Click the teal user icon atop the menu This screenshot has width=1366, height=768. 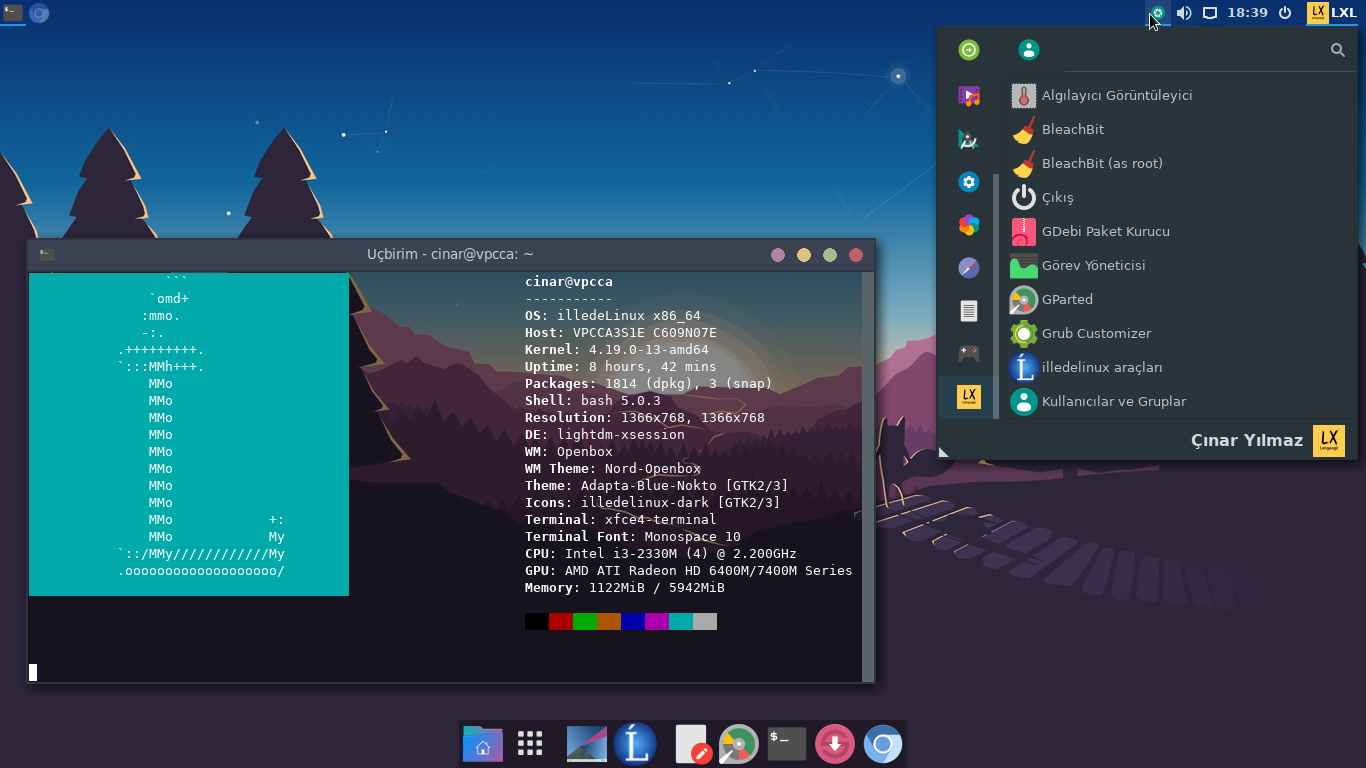tap(1028, 50)
